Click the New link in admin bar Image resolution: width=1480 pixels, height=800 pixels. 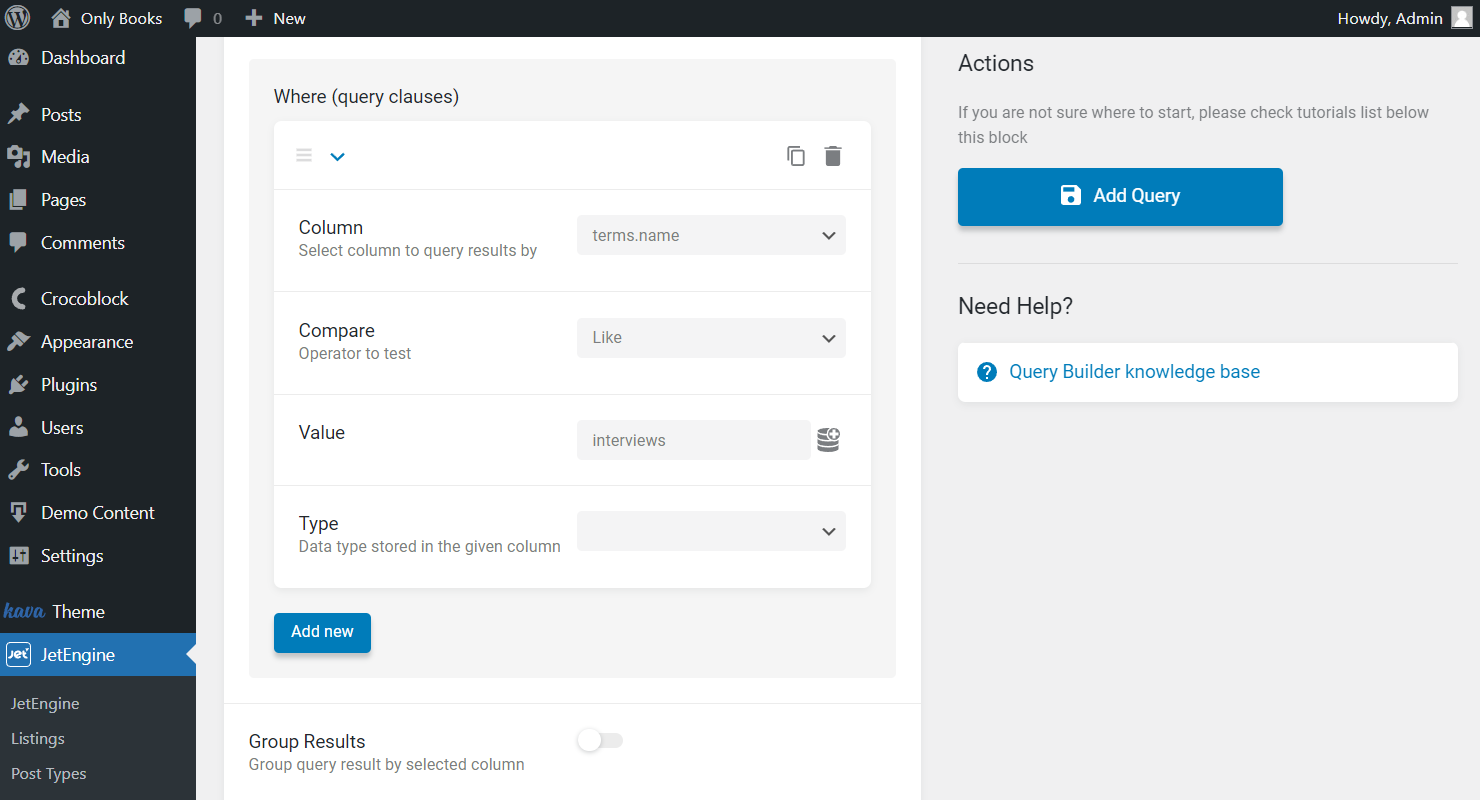[290, 19]
